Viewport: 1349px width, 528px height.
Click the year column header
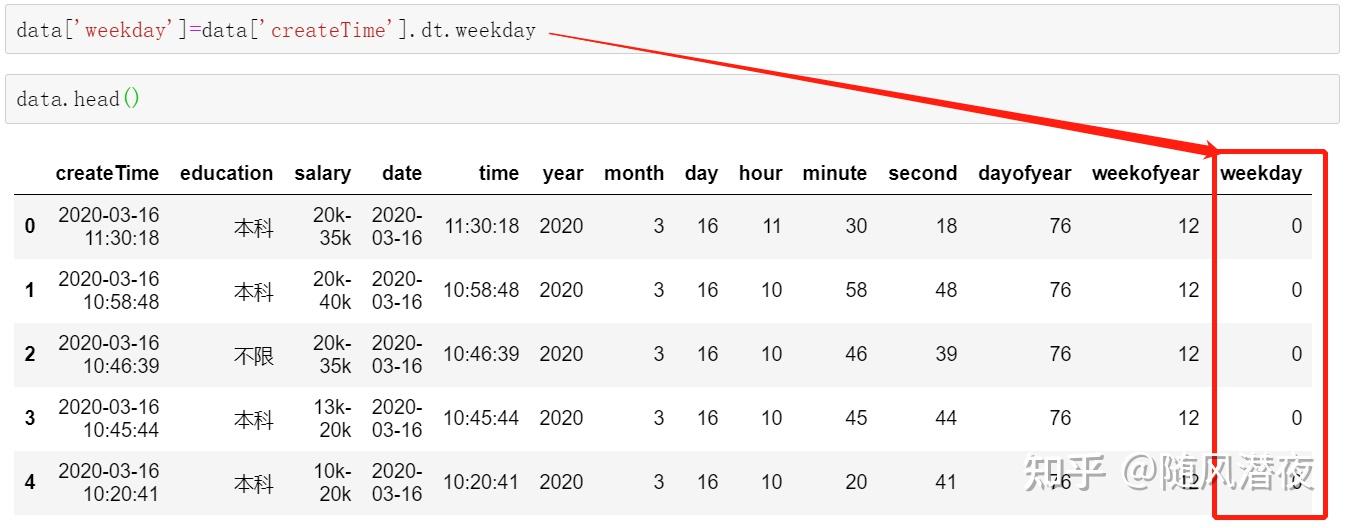(562, 173)
